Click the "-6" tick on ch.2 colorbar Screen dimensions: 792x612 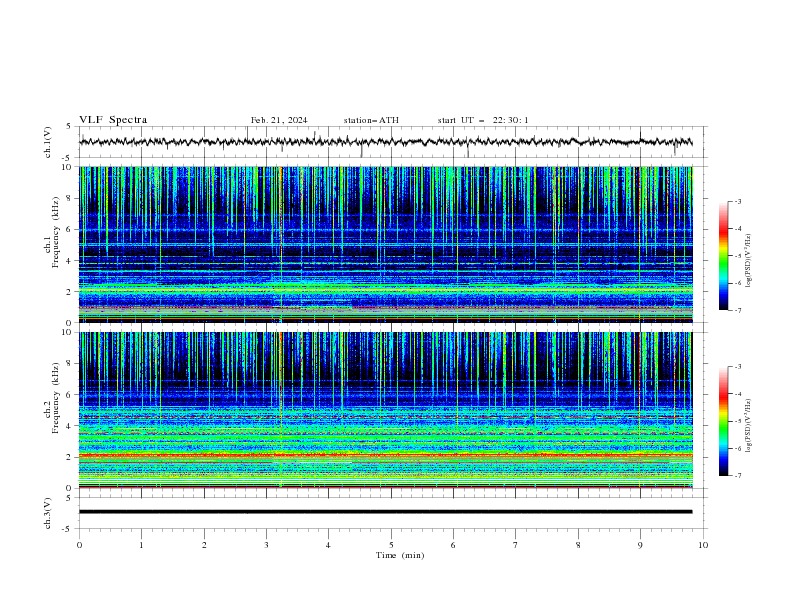738,448
